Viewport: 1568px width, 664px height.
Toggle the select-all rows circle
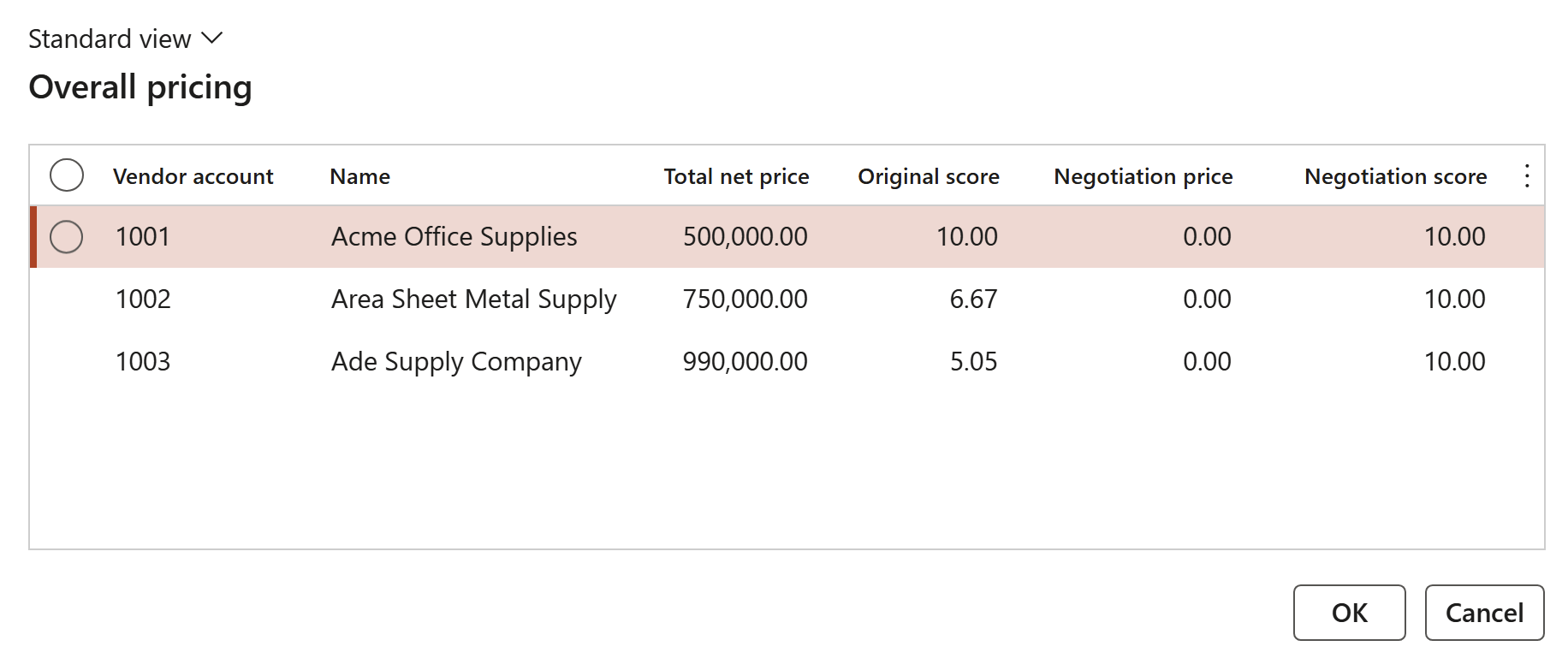pos(67,175)
